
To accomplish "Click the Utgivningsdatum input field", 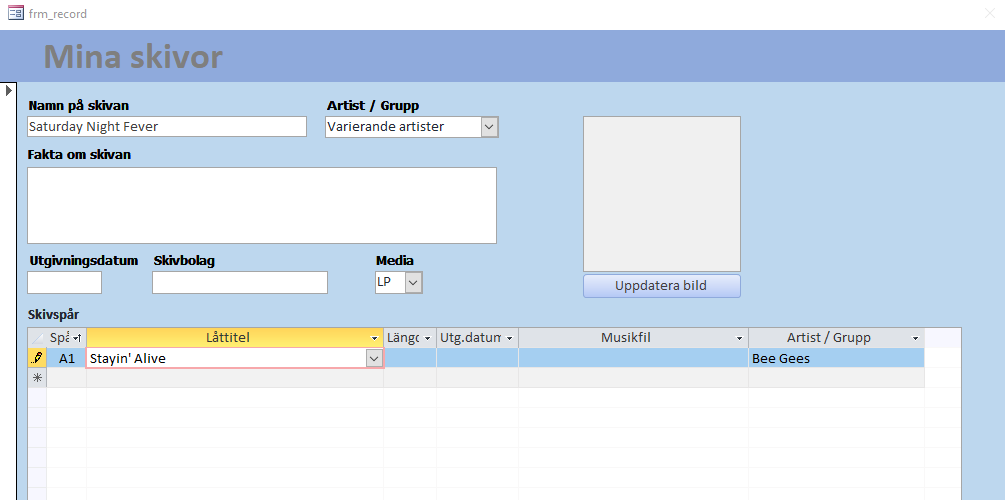I will [x=64, y=282].
